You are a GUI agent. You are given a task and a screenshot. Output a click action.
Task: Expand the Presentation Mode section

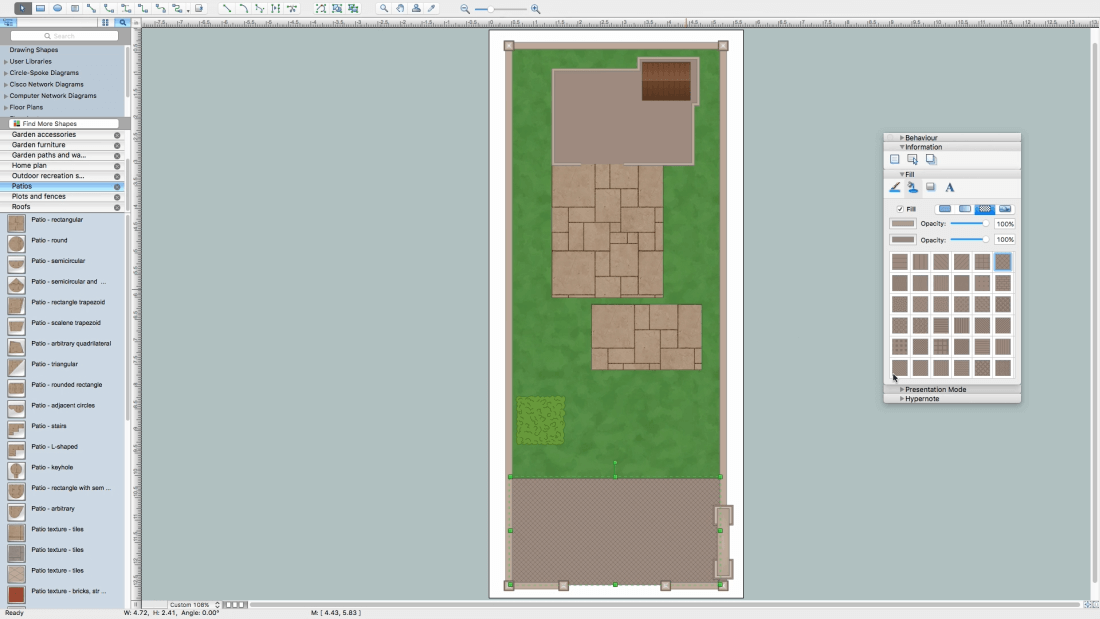point(935,389)
